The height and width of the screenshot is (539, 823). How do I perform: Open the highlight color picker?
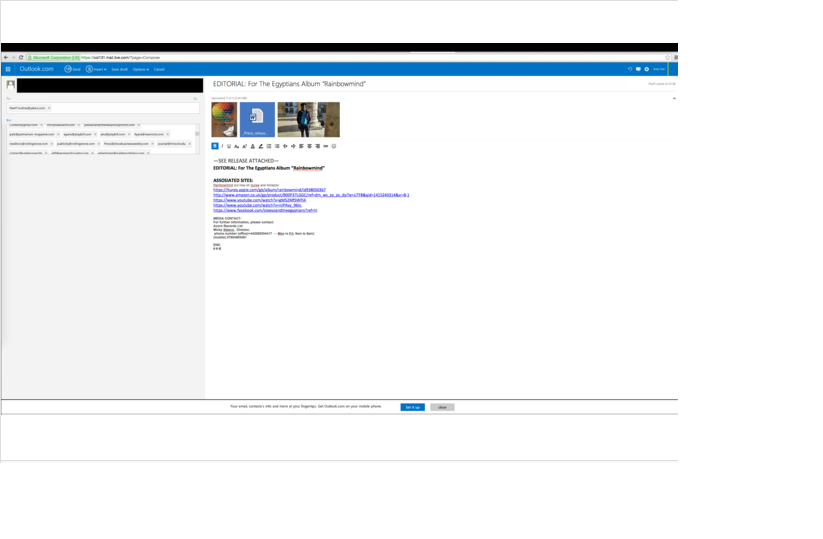pos(261,146)
